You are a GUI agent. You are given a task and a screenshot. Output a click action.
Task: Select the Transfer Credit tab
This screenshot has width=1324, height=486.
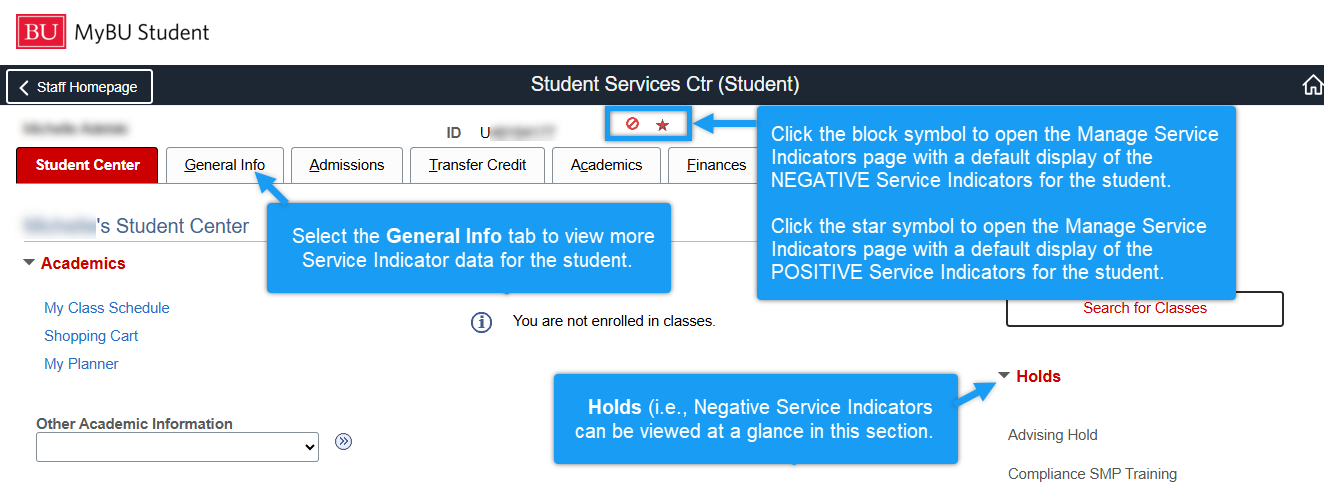(477, 165)
